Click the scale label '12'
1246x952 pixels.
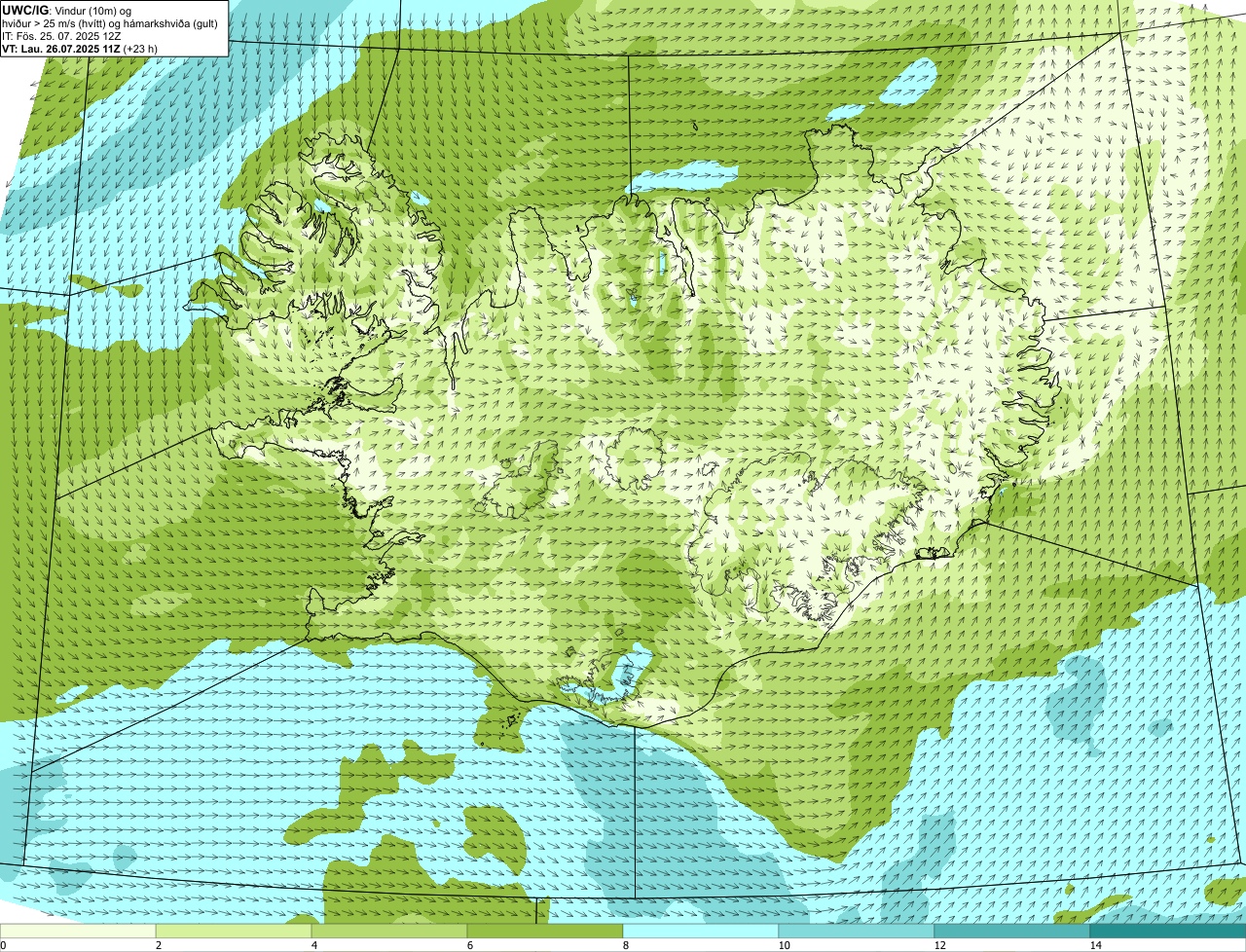pos(939,945)
